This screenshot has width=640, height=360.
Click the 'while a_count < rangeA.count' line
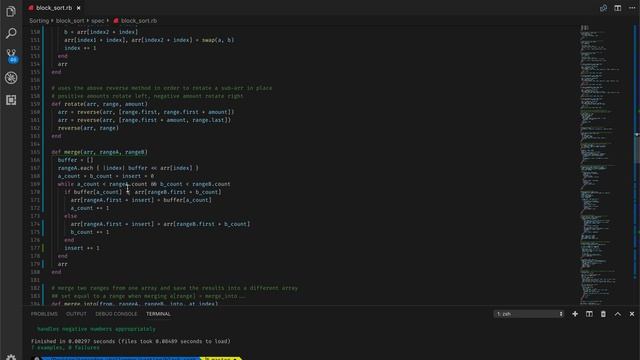point(144,184)
